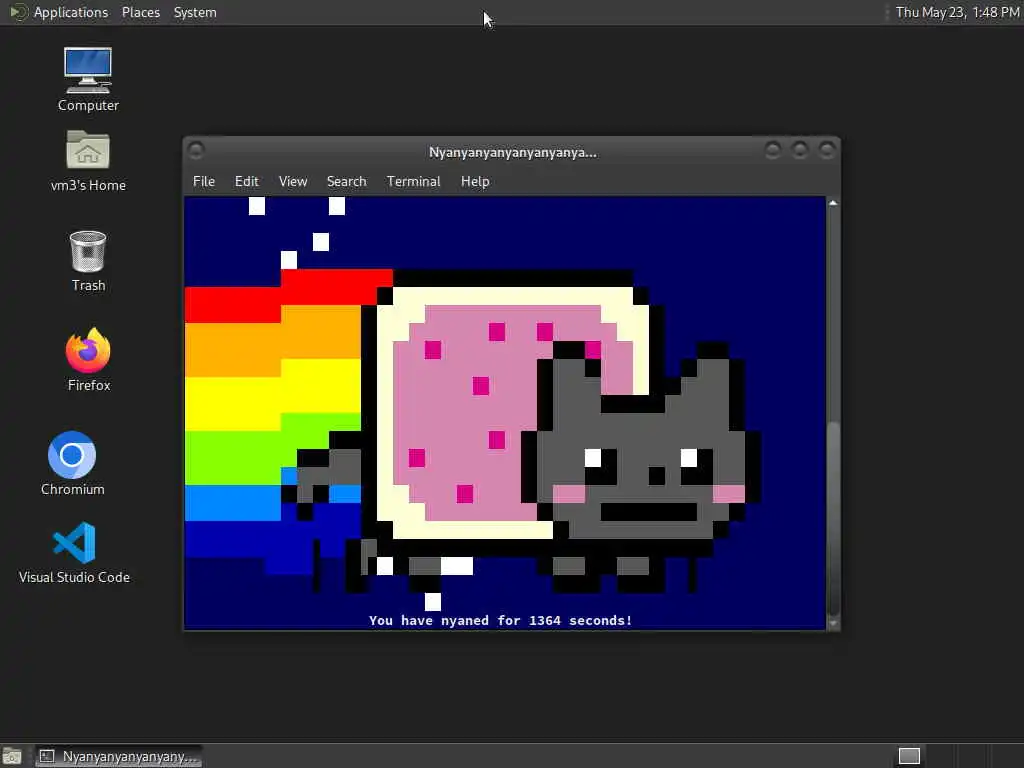1024x768 pixels.
Task: Open the Places panel menu
Action: coord(141,12)
